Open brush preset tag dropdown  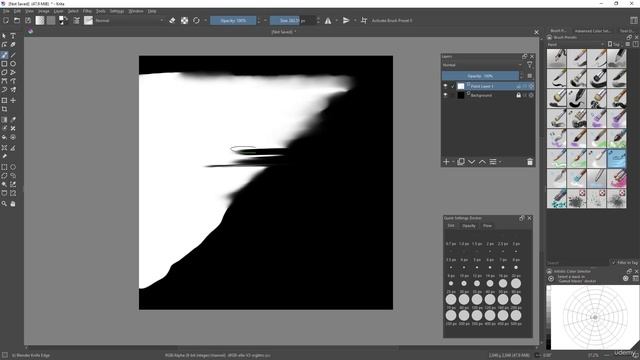coord(576,44)
